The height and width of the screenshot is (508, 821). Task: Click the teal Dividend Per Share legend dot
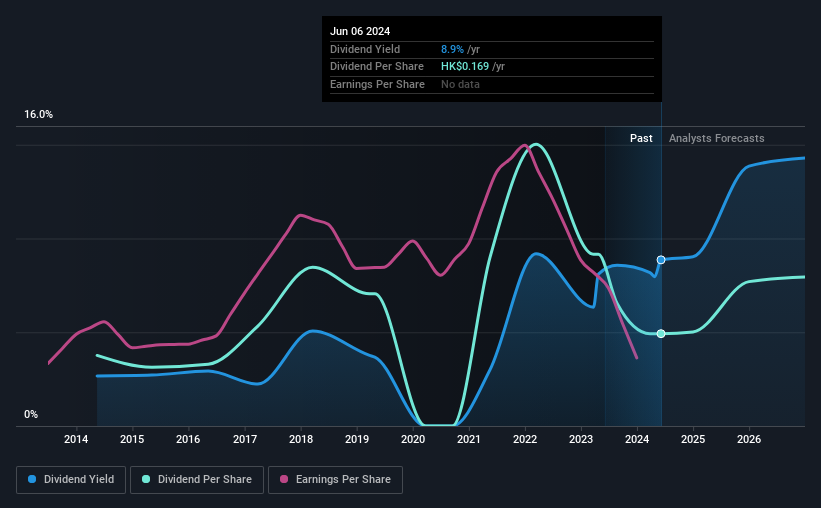146,479
